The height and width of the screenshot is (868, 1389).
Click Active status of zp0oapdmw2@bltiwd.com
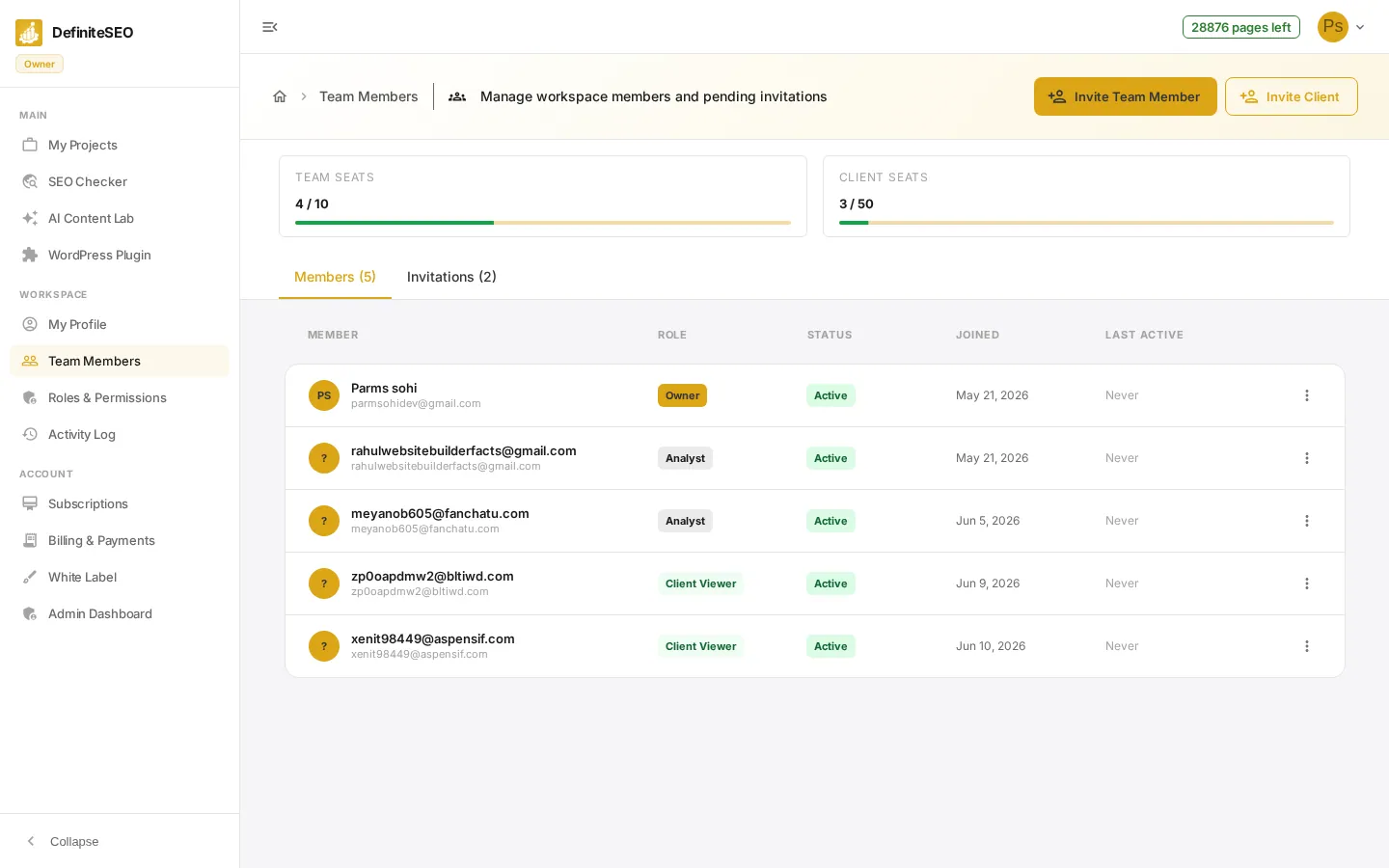[x=831, y=583]
